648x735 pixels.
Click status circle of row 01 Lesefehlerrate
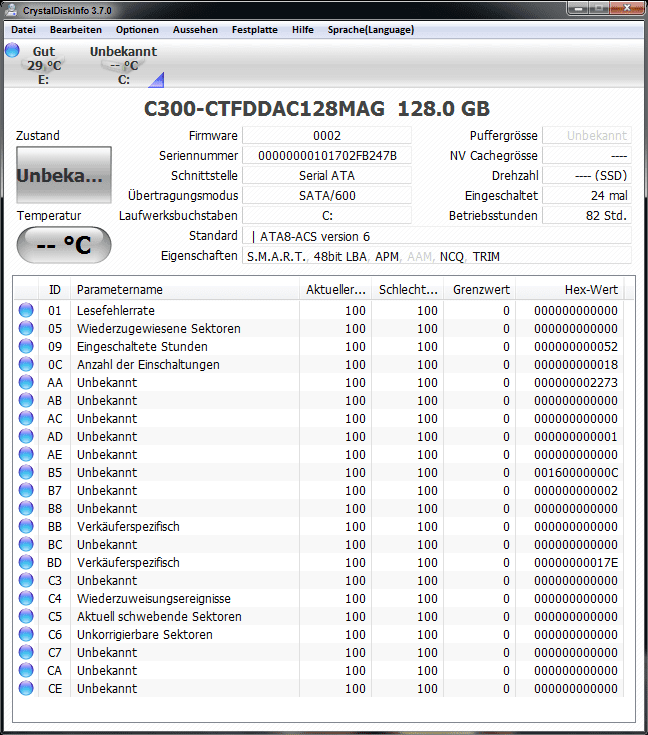pyautogui.click(x=26, y=310)
